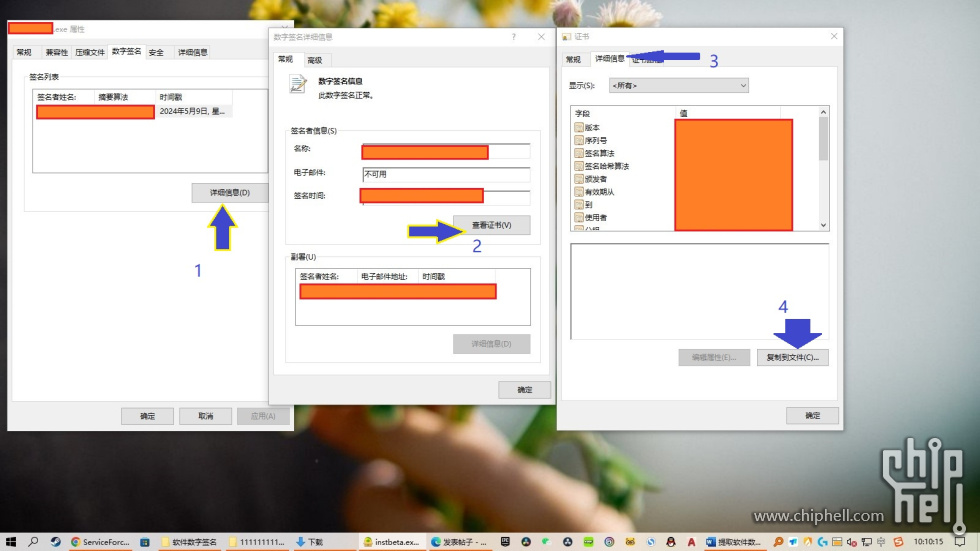Select the 签名算法 field row icon

click(x=579, y=153)
